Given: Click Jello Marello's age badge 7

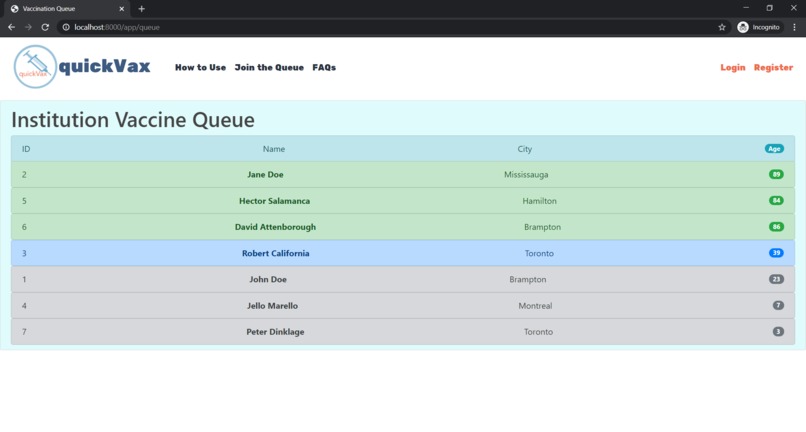Looking at the screenshot, I should 778,305.
